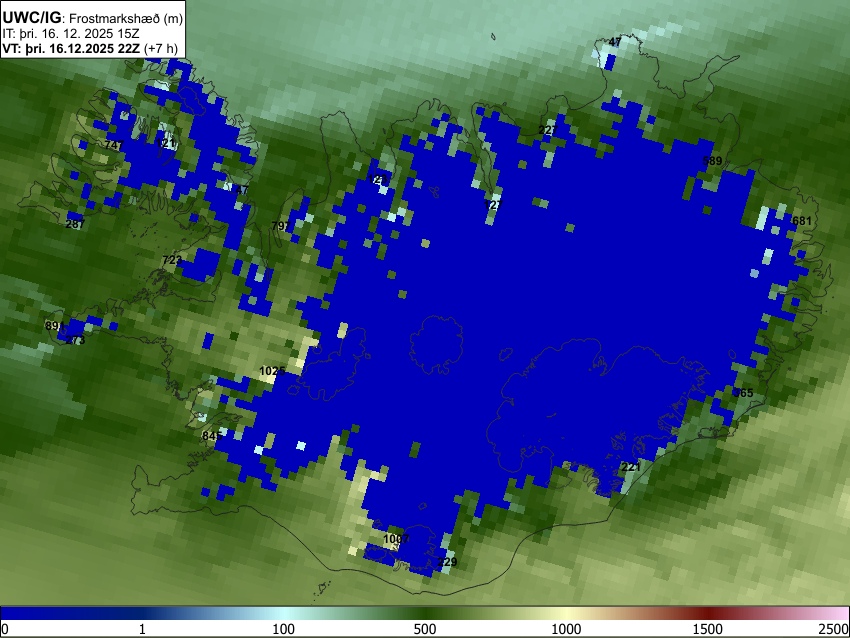Image resolution: width=850 pixels, height=638 pixels.
Task: Click the 891 value label
Action: point(55,326)
